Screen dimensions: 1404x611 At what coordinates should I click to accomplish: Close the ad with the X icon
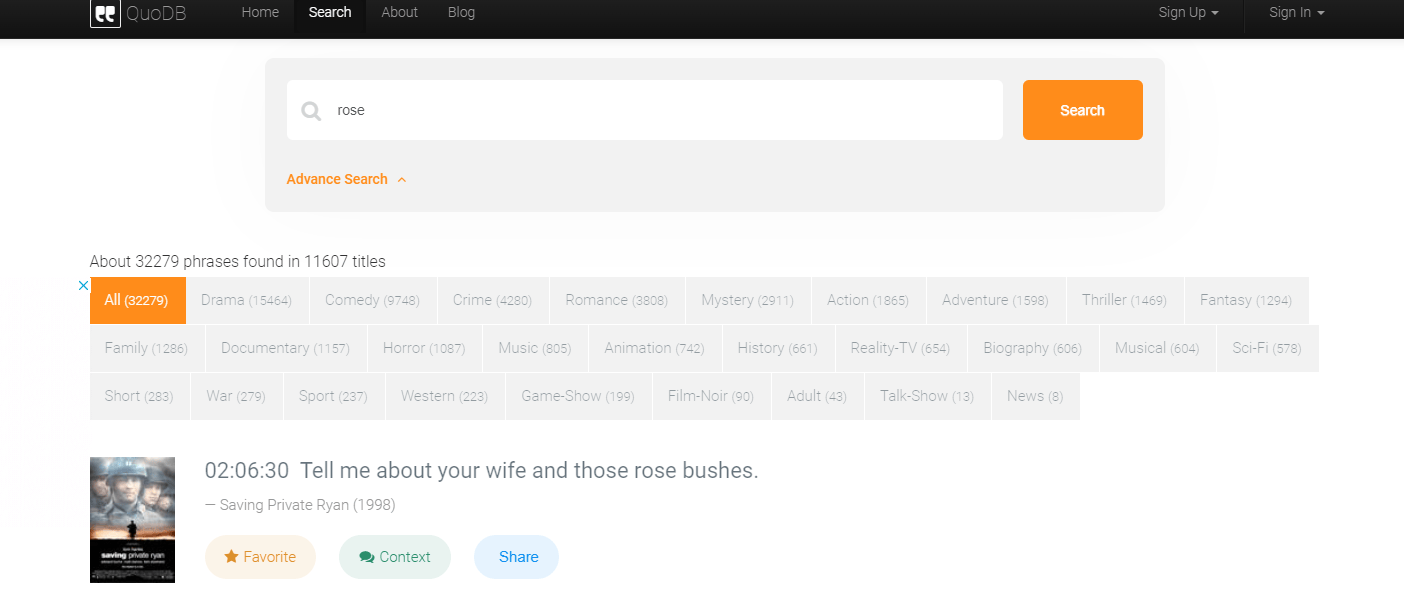[x=84, y=285]
